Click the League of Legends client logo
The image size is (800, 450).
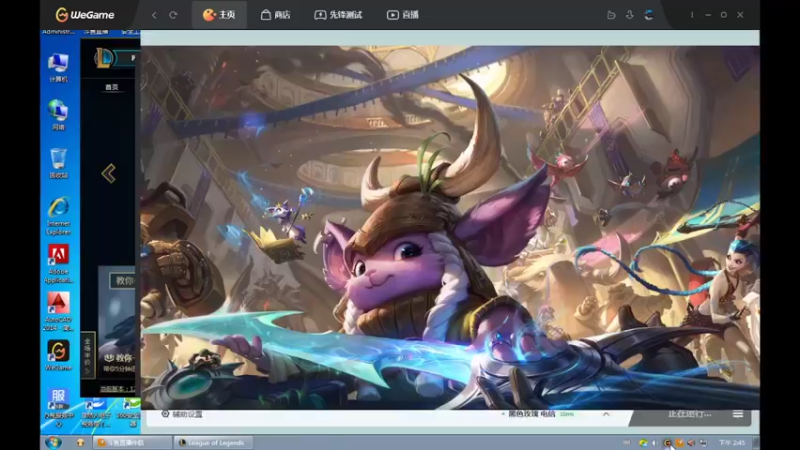point(104,58)
